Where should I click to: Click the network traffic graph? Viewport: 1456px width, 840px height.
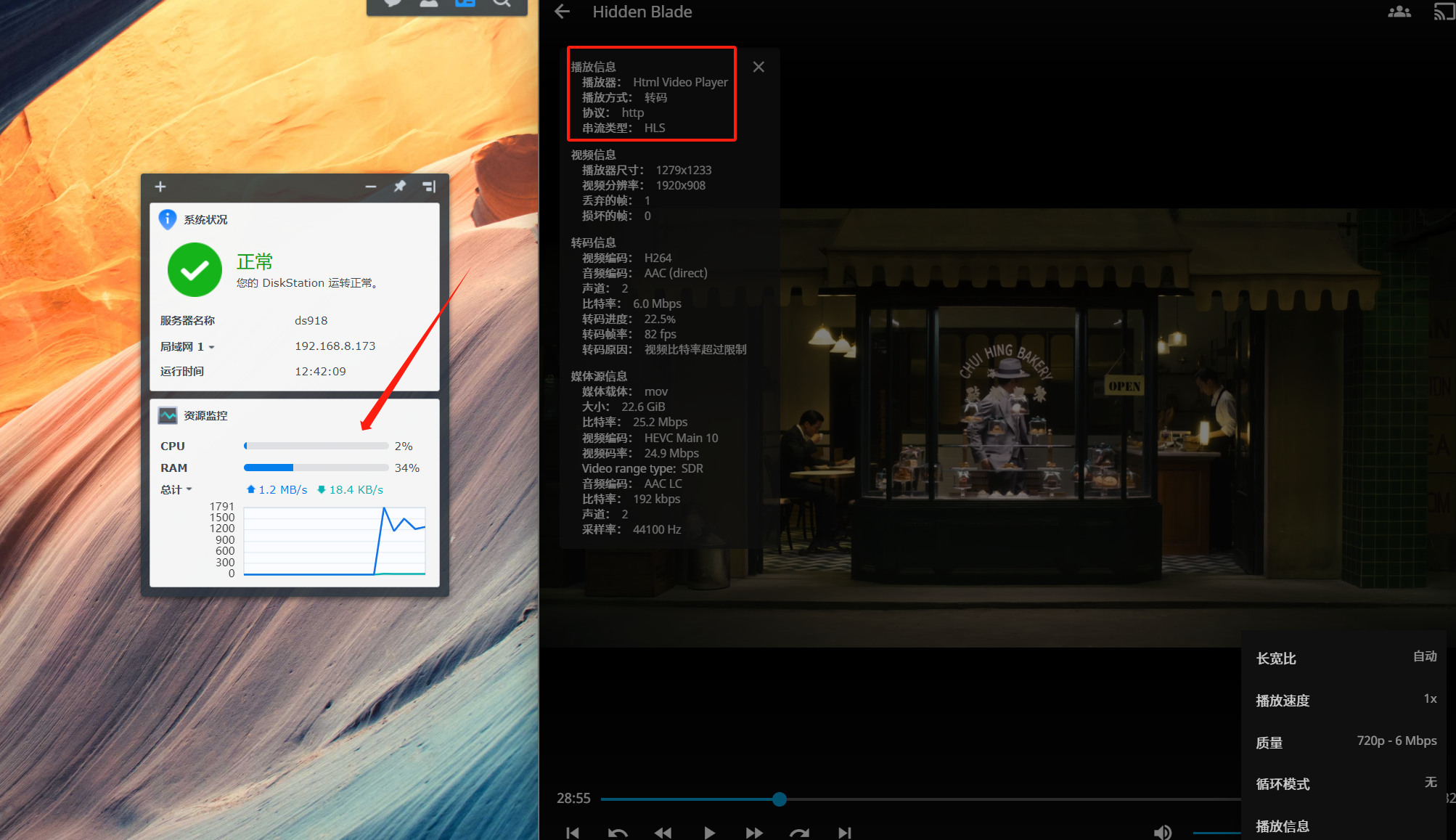335,540
